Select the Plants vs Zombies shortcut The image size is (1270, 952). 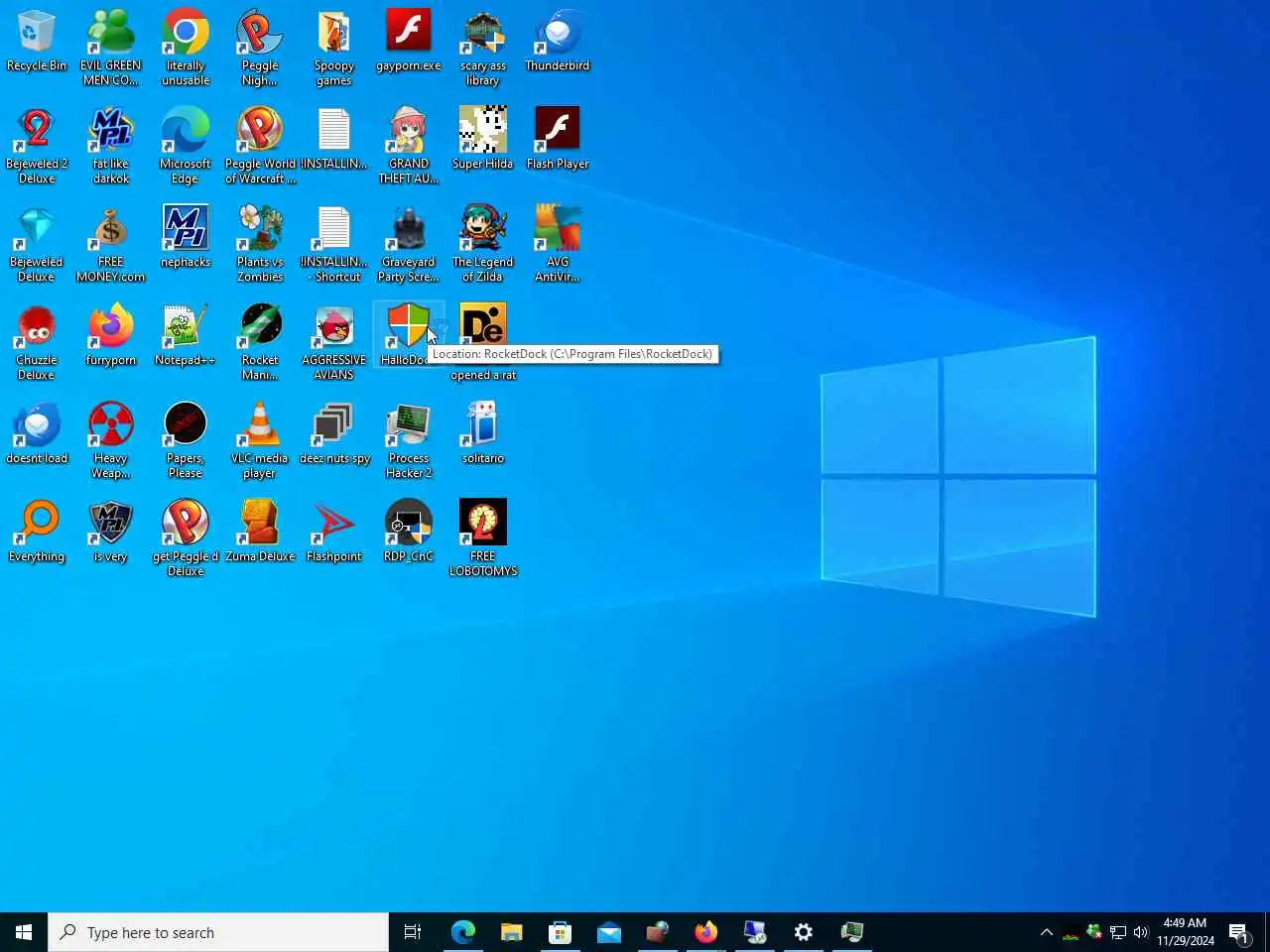(x=260, y=244)
